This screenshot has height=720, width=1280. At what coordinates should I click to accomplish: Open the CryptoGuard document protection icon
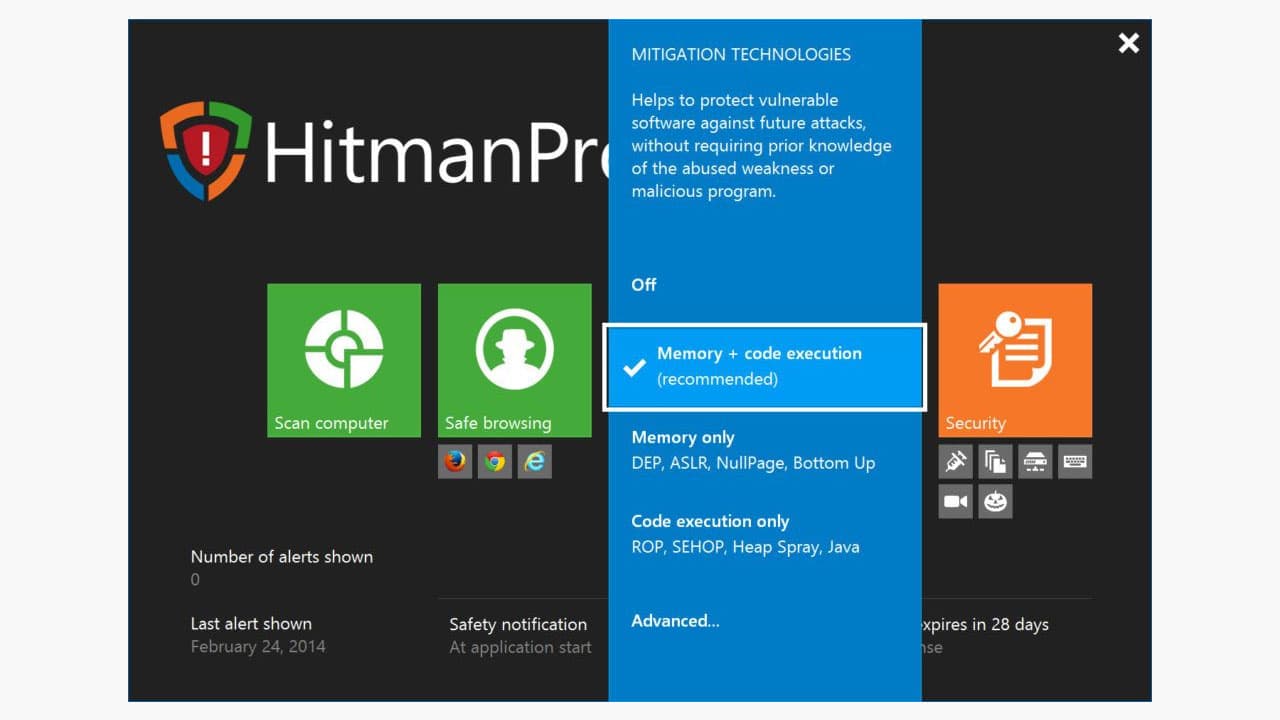point(995,461)
